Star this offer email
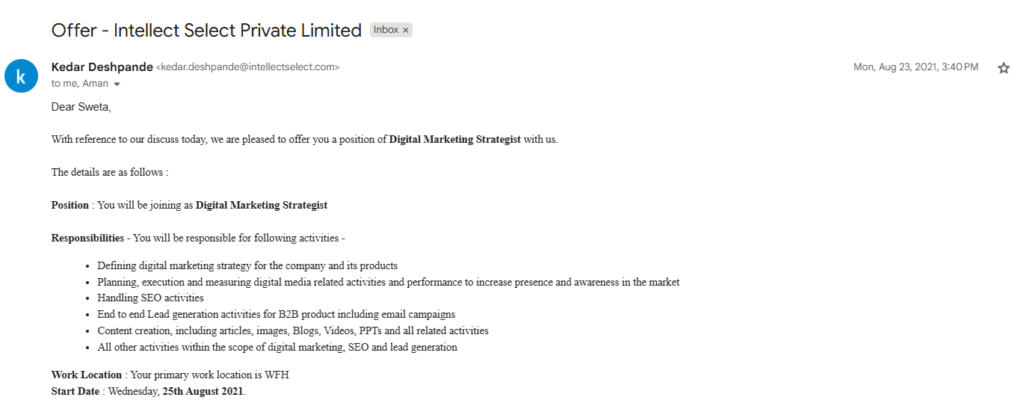This screenshot has width=1024, height=400. tap(1004, 68)
